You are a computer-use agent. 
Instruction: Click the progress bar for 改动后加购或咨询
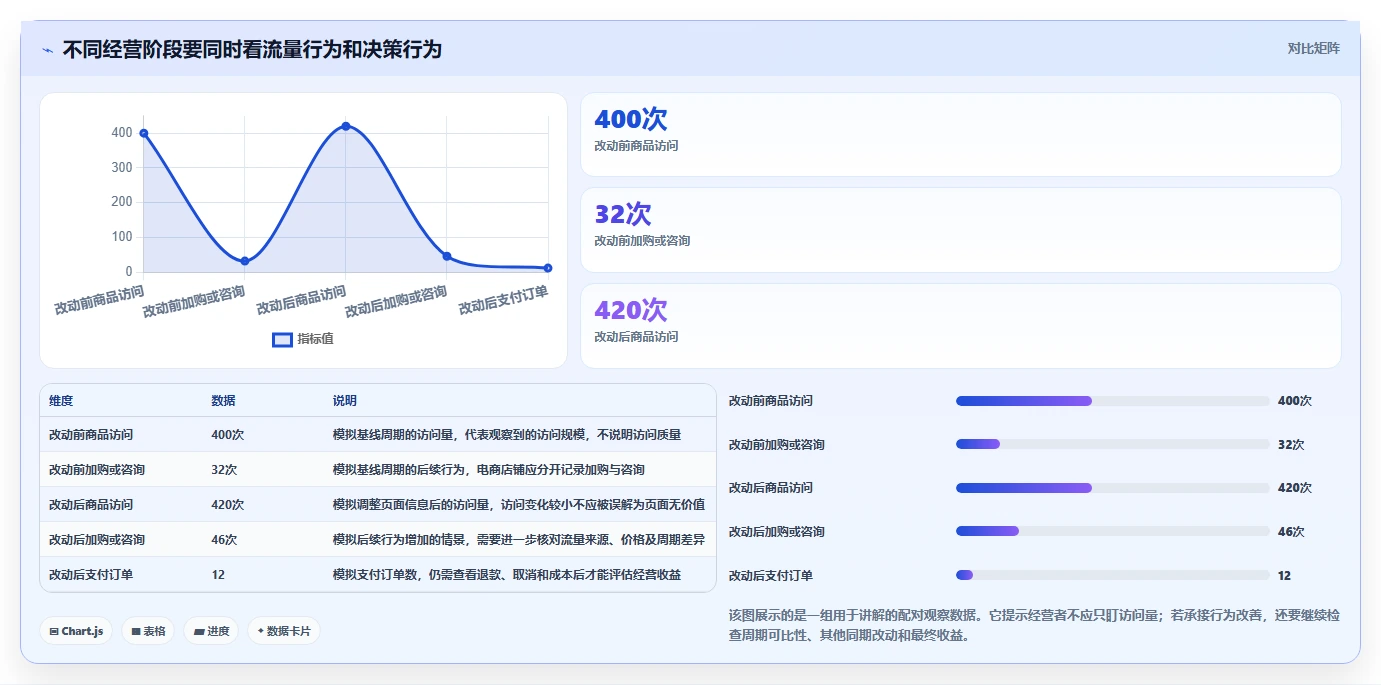coord(1112,531)
